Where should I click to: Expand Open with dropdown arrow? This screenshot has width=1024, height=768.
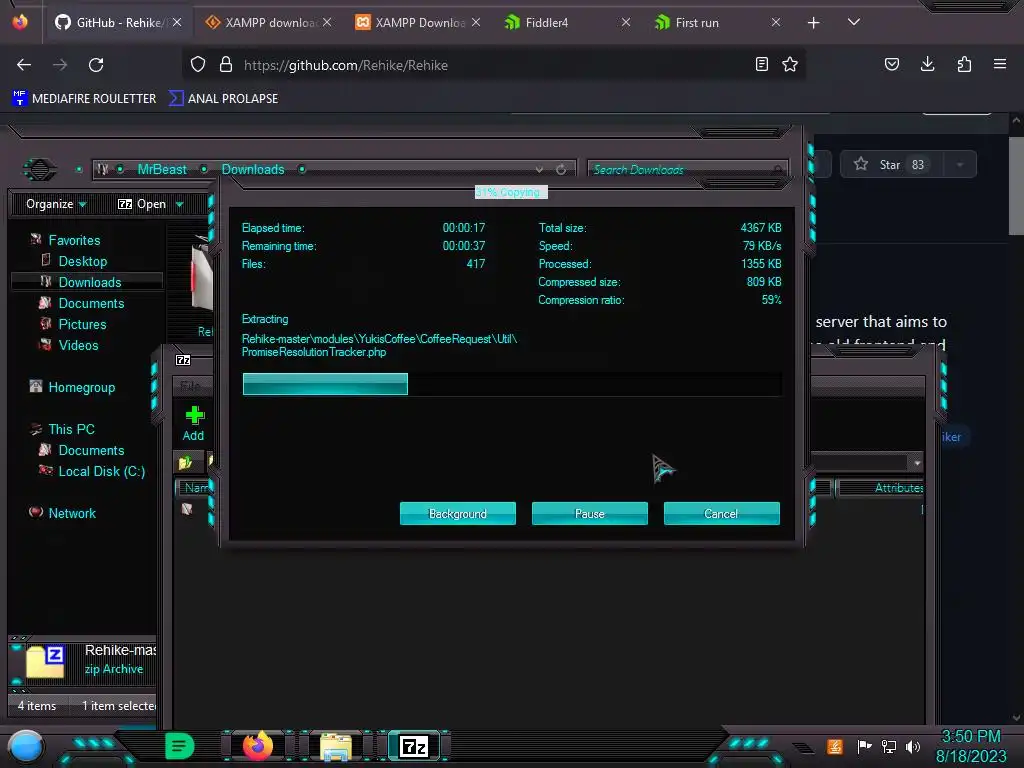pyautogui.click(x=180, y=205)
